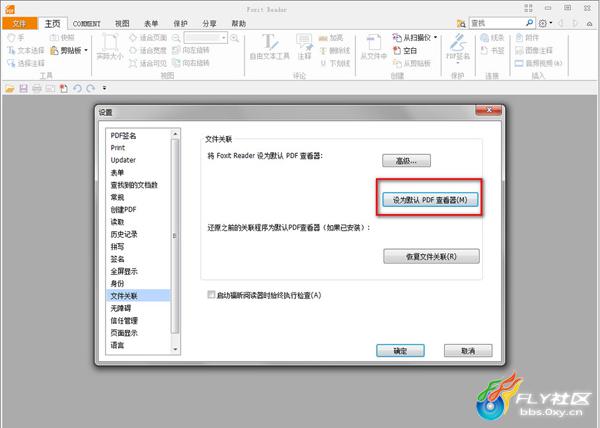This screenshot has width=600, height=428.
Task: Click the gear settings icon
Action: click(542, 23)
